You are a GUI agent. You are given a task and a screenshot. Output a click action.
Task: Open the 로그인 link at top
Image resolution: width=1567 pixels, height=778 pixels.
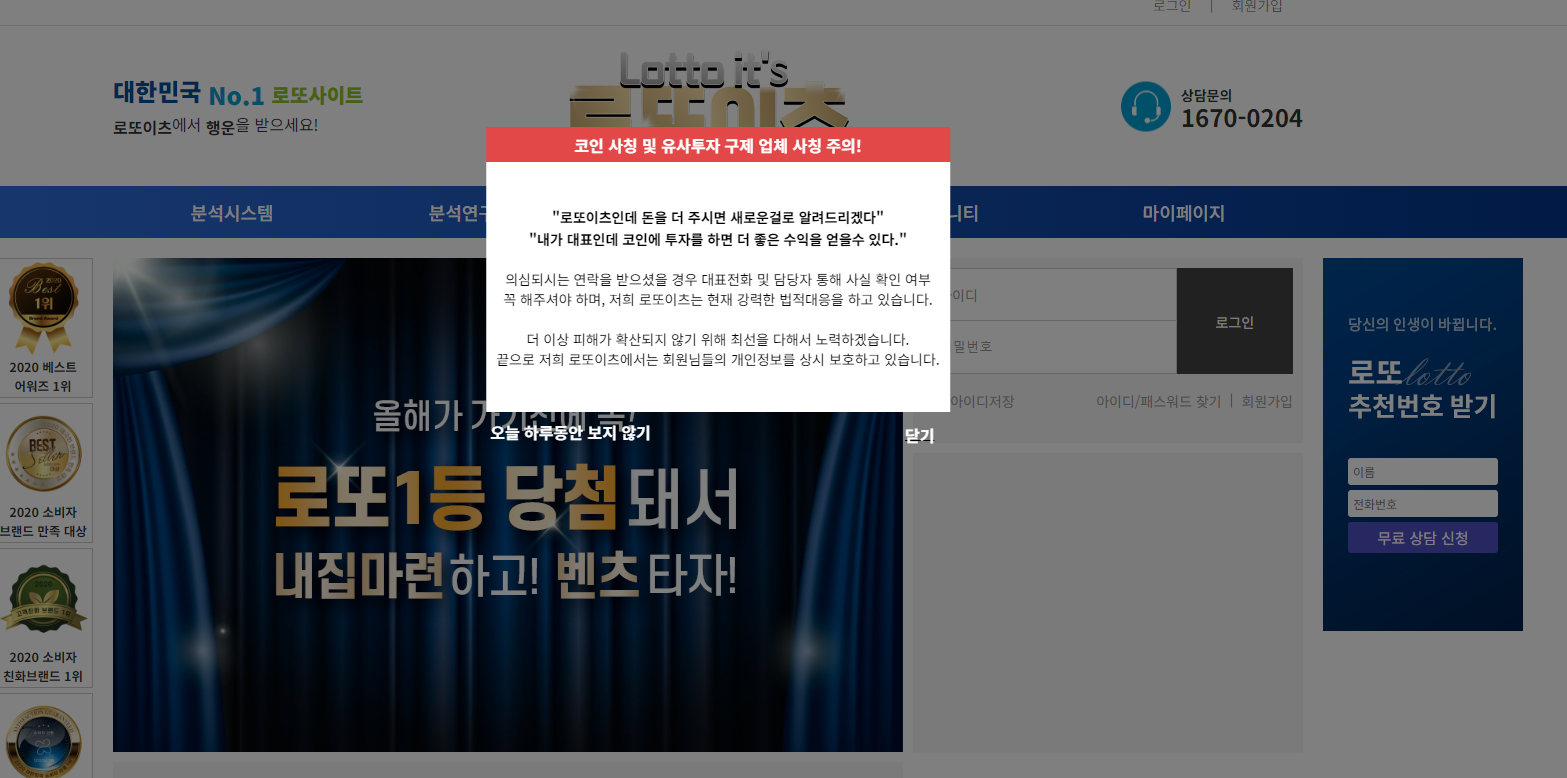point(1172,6)
